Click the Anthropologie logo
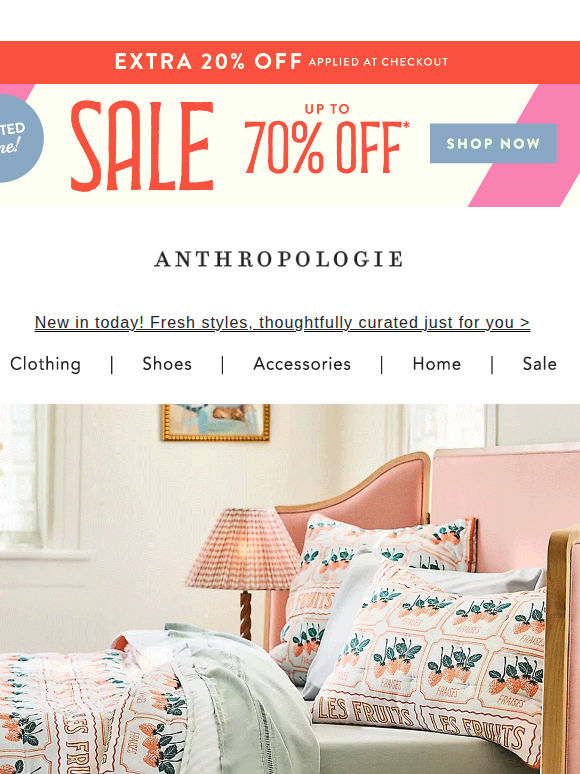This screenshot has width=580, height=774. pos(279,259)
